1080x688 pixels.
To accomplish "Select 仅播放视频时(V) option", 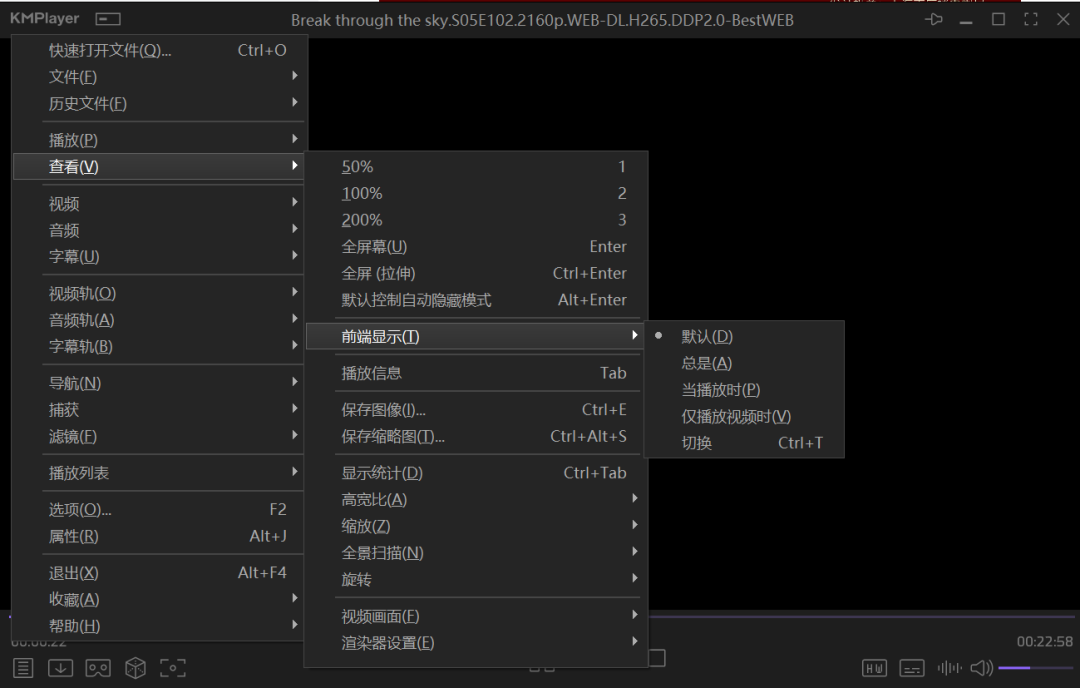I will click(744, 417).
